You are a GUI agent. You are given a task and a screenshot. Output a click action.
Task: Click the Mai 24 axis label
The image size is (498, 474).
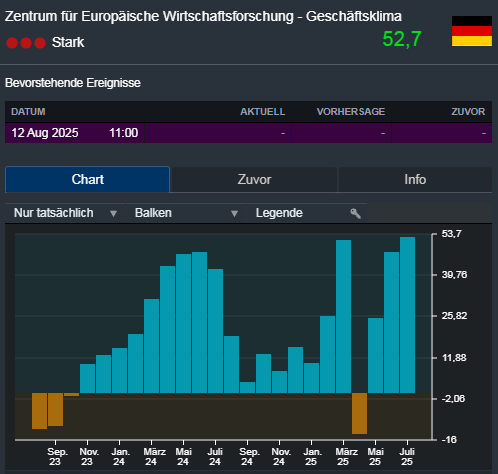tap(183, 457)
